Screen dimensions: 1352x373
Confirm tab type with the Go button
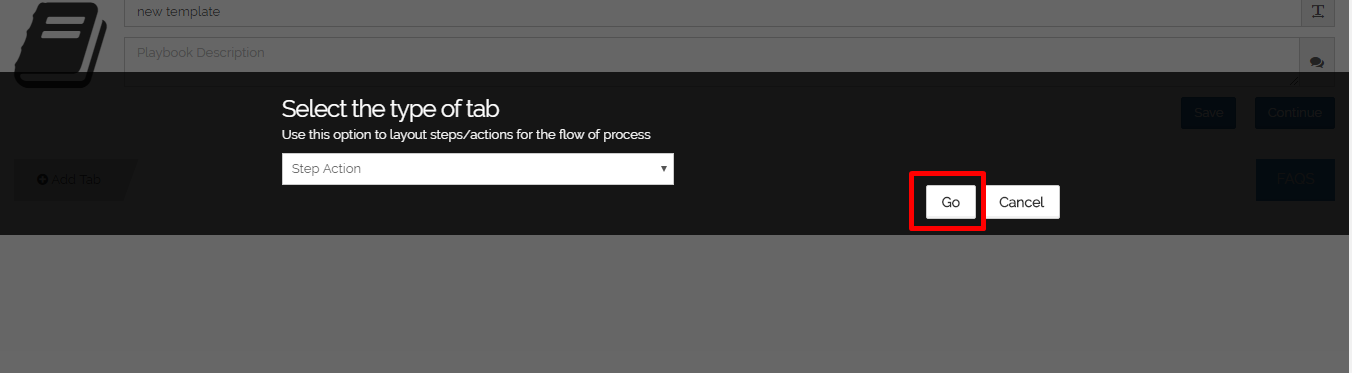(950, 202)
